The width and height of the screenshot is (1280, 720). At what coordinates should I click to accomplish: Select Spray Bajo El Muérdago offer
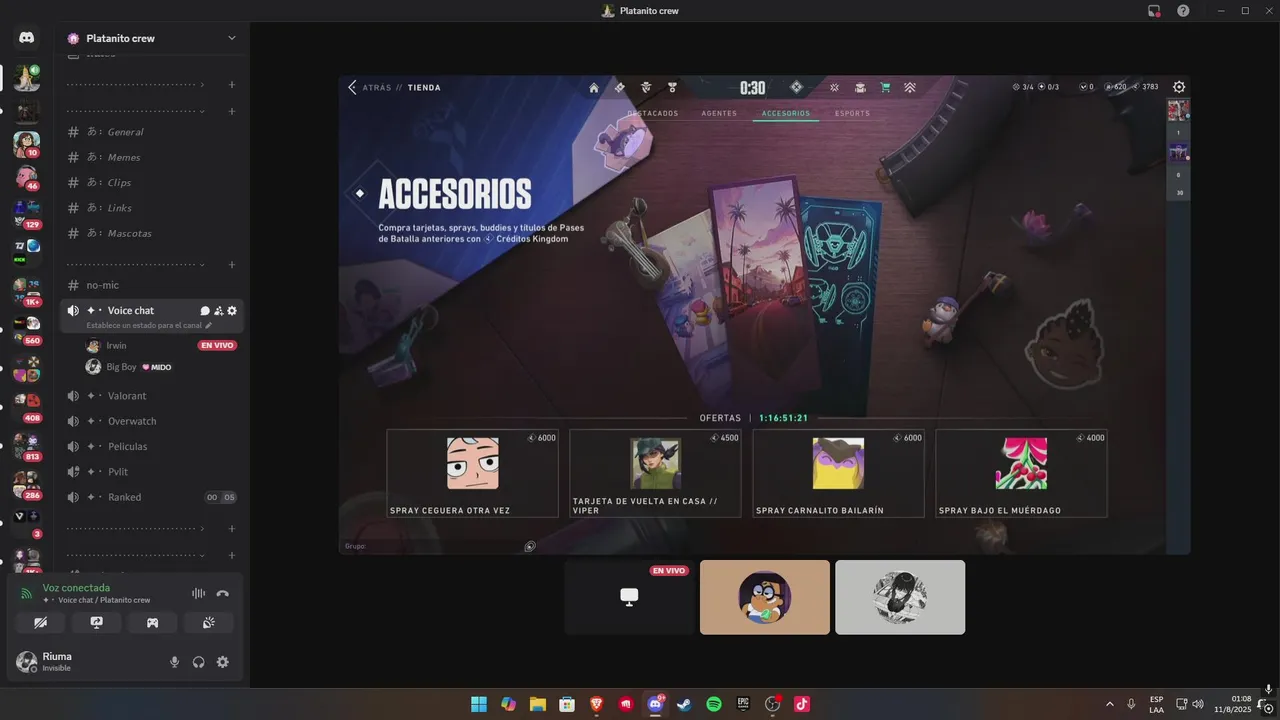click(1021, 473)
